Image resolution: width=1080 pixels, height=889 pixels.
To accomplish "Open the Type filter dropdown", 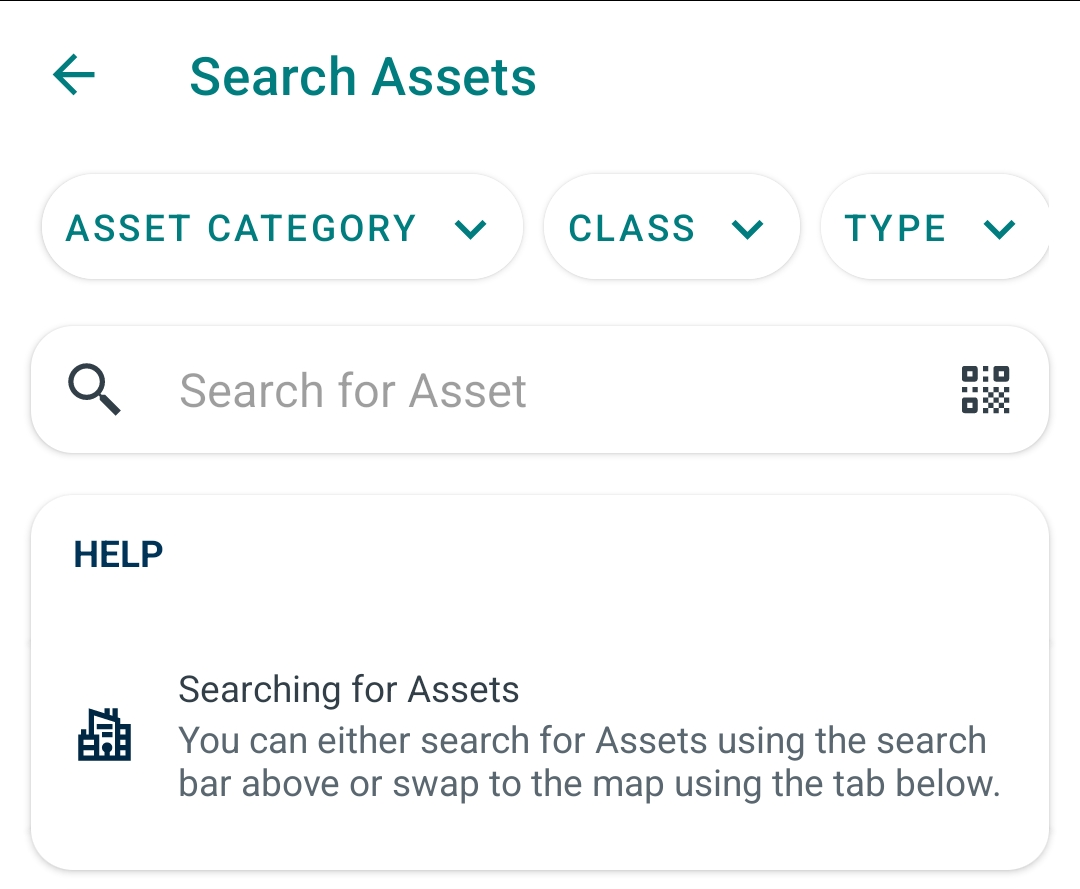I will tap(935, 227).
